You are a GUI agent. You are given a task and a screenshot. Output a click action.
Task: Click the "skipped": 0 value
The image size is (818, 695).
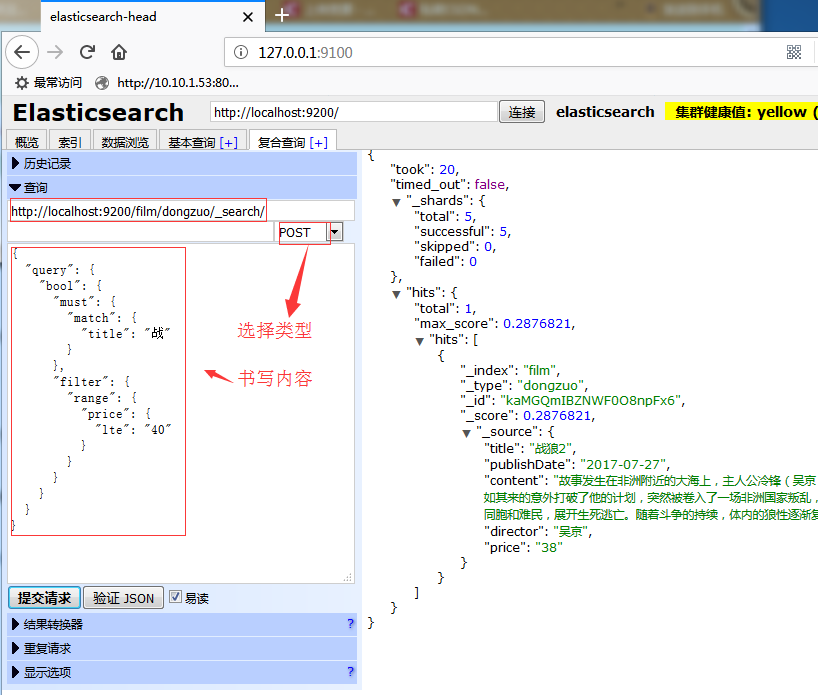(x=488, y=246)
